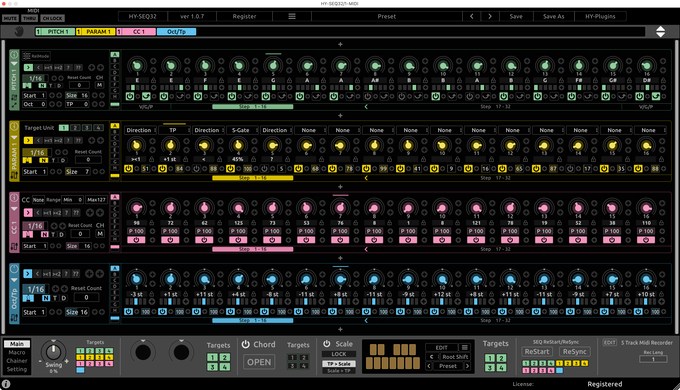The width and height of the screenshot is (680, 390).
Task: Toggle the MUTE button
Action: pos(10,18)
